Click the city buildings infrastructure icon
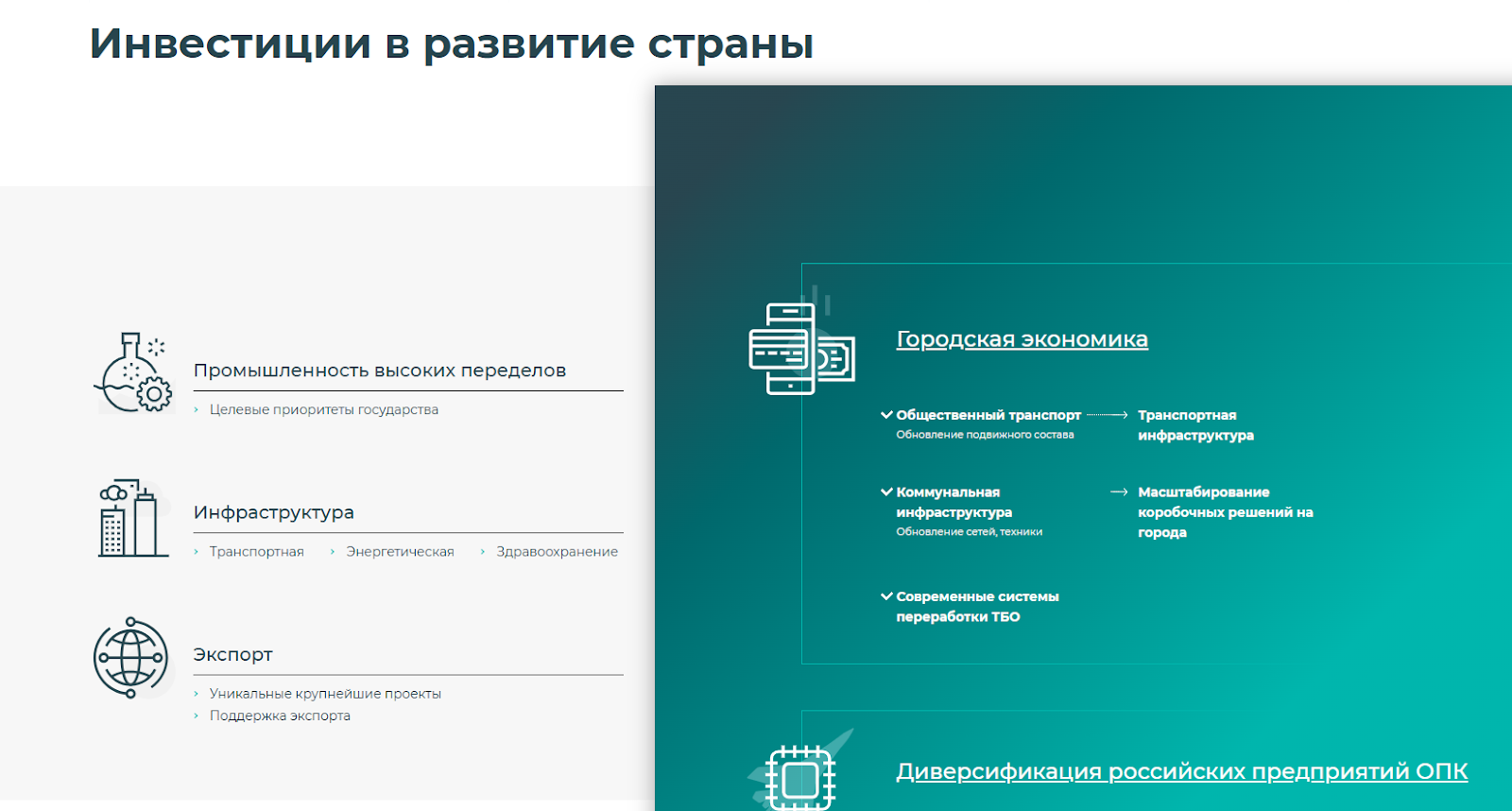This screenshot has width=1512, height=811. coord(132,518)
